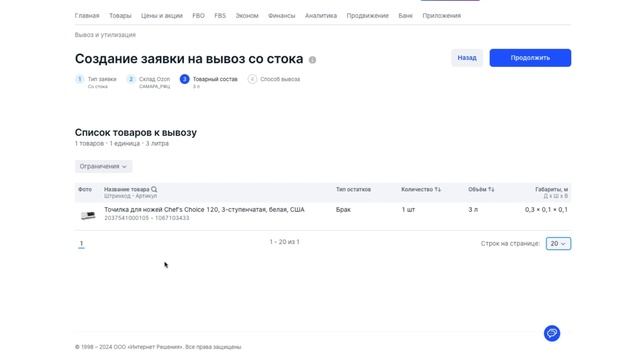
Task: Click the 1 – 20 из 1 counter
Action: click(x=284, y=242)
